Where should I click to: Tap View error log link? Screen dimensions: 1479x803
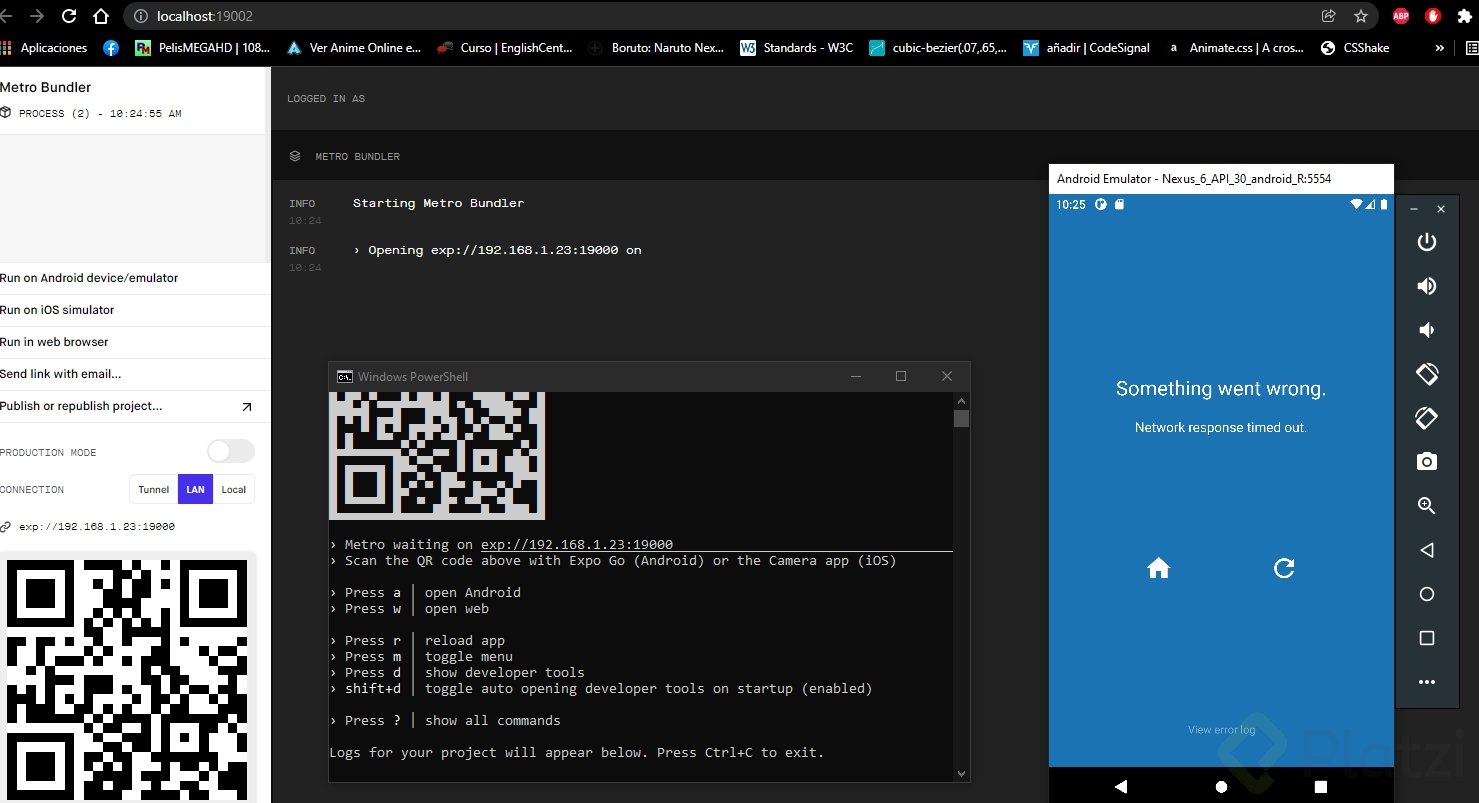[1221, 730]
